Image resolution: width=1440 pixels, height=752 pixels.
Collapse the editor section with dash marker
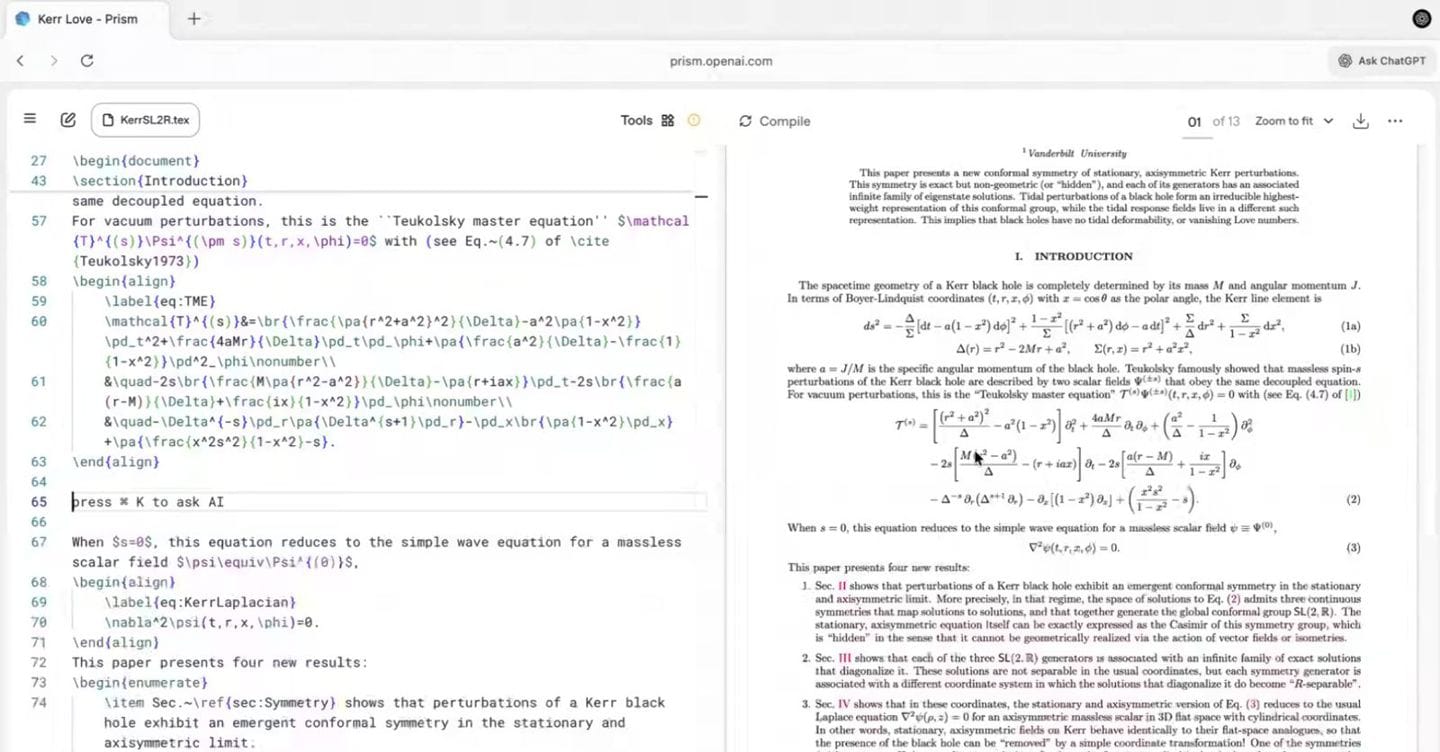701,198
